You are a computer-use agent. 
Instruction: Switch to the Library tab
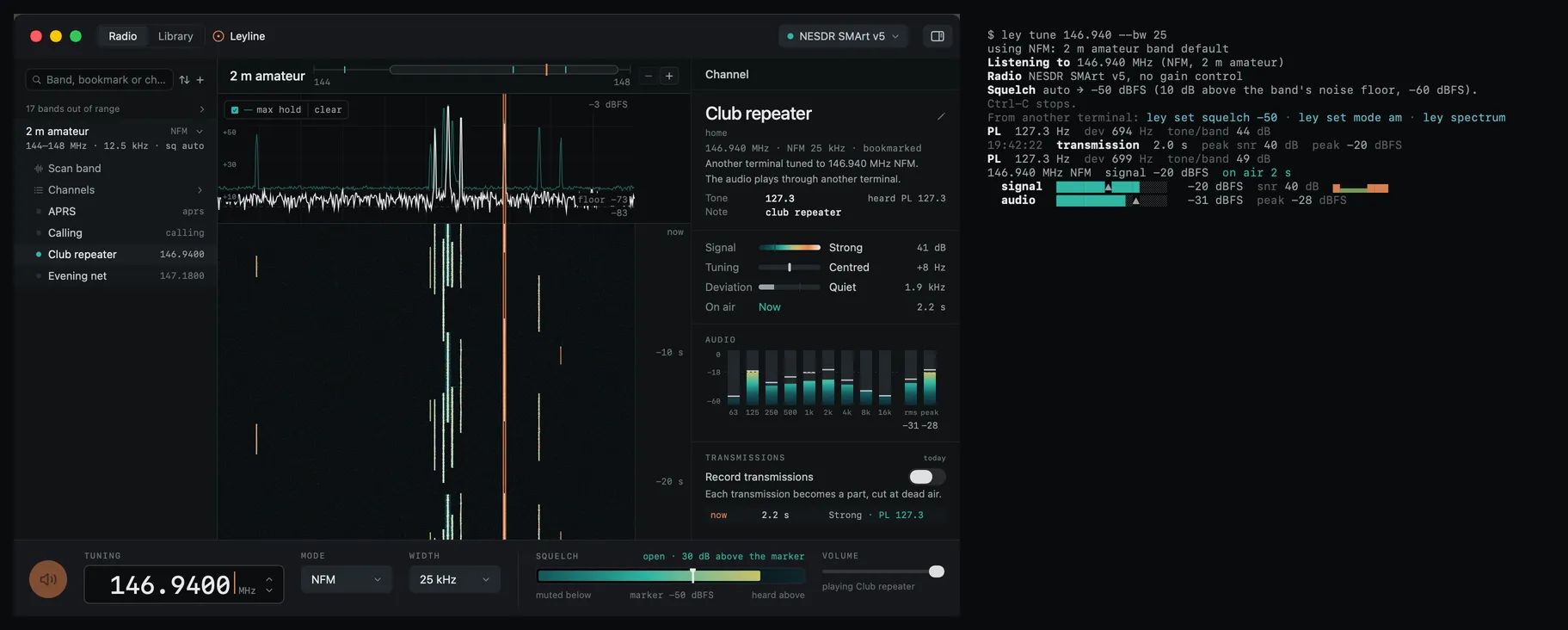[175, 36]
